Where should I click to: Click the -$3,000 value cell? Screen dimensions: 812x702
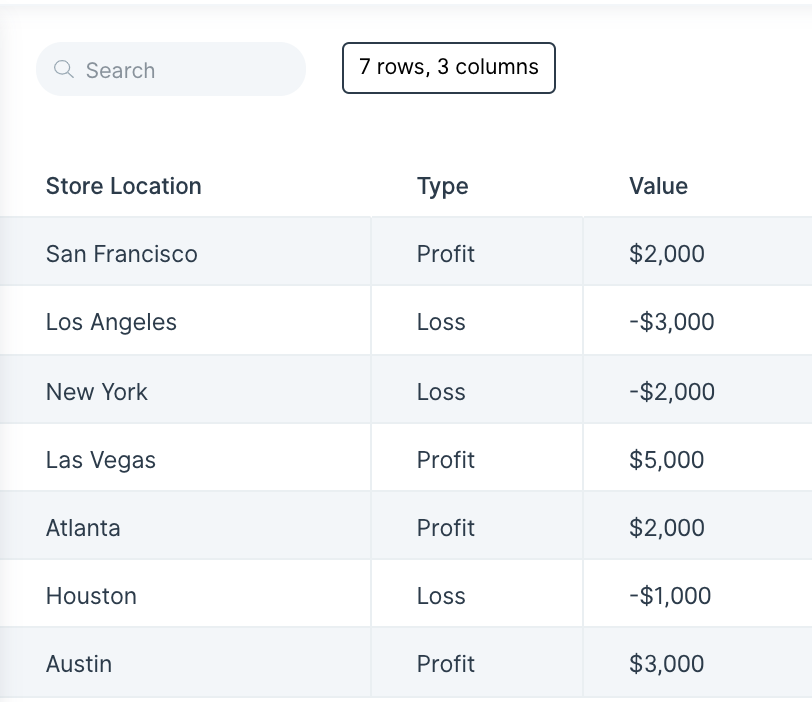698,320
